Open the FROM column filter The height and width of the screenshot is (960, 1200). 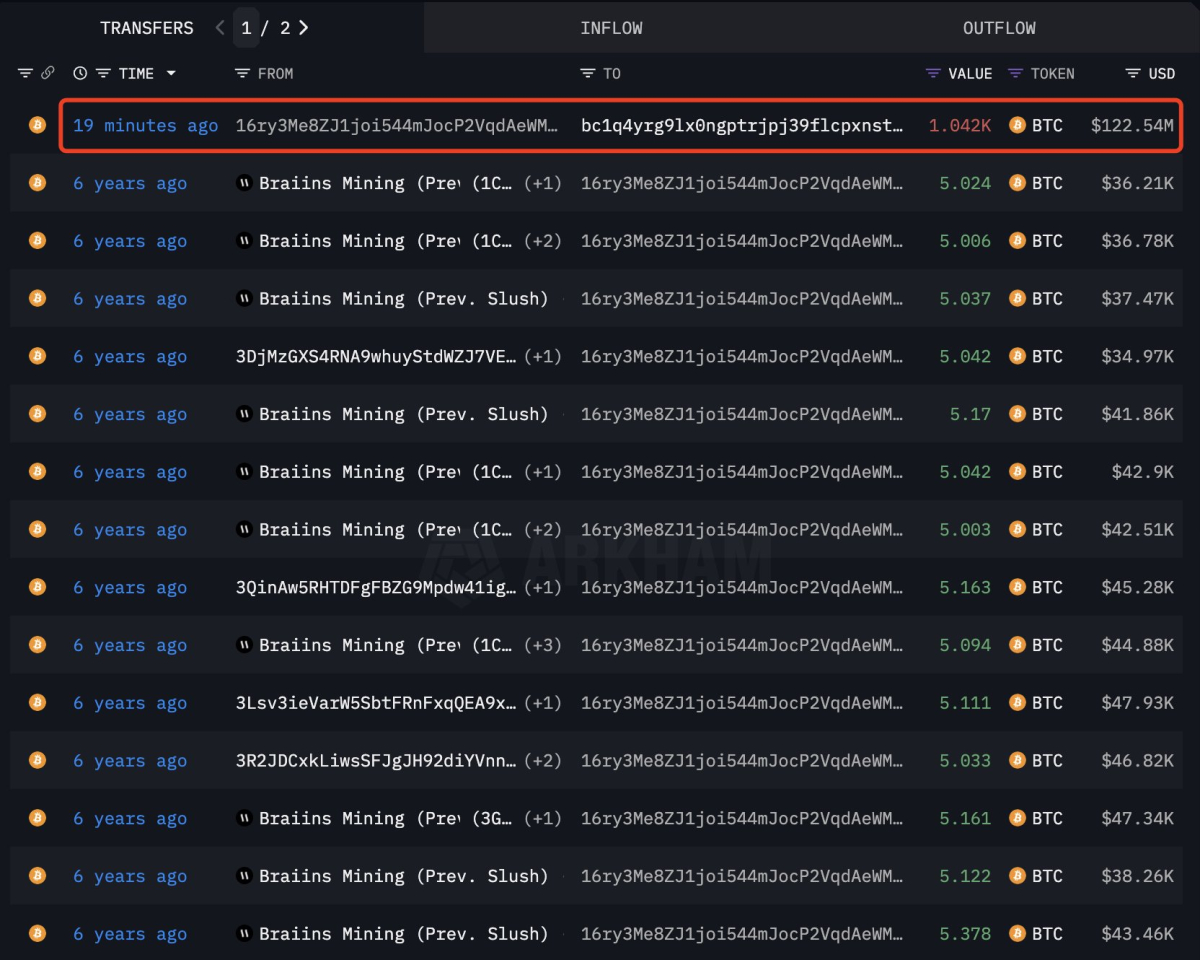[242, 73]
